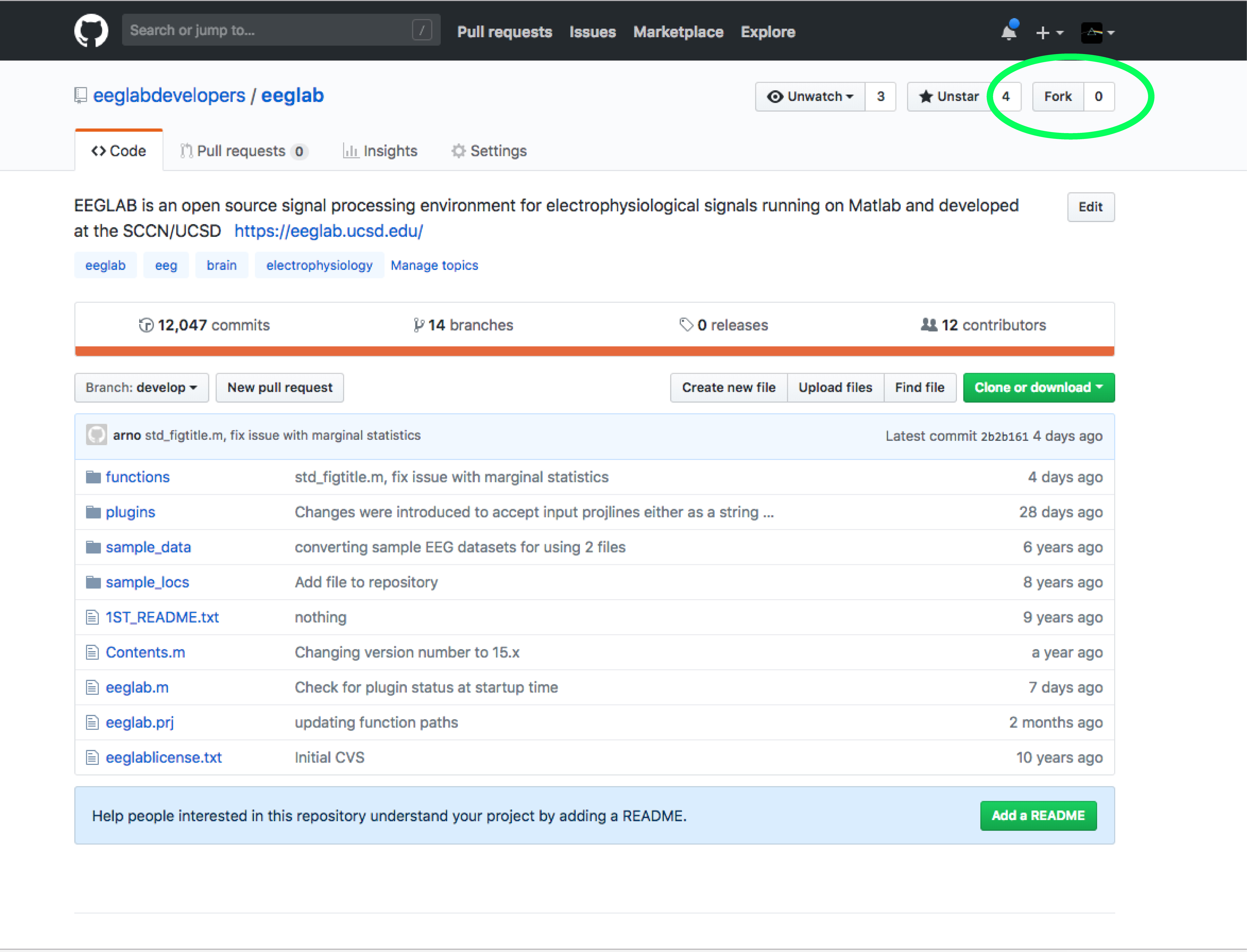Click the slash shortcut key in search box
Screen dimensions: 1247x952
tap(422, 30)
